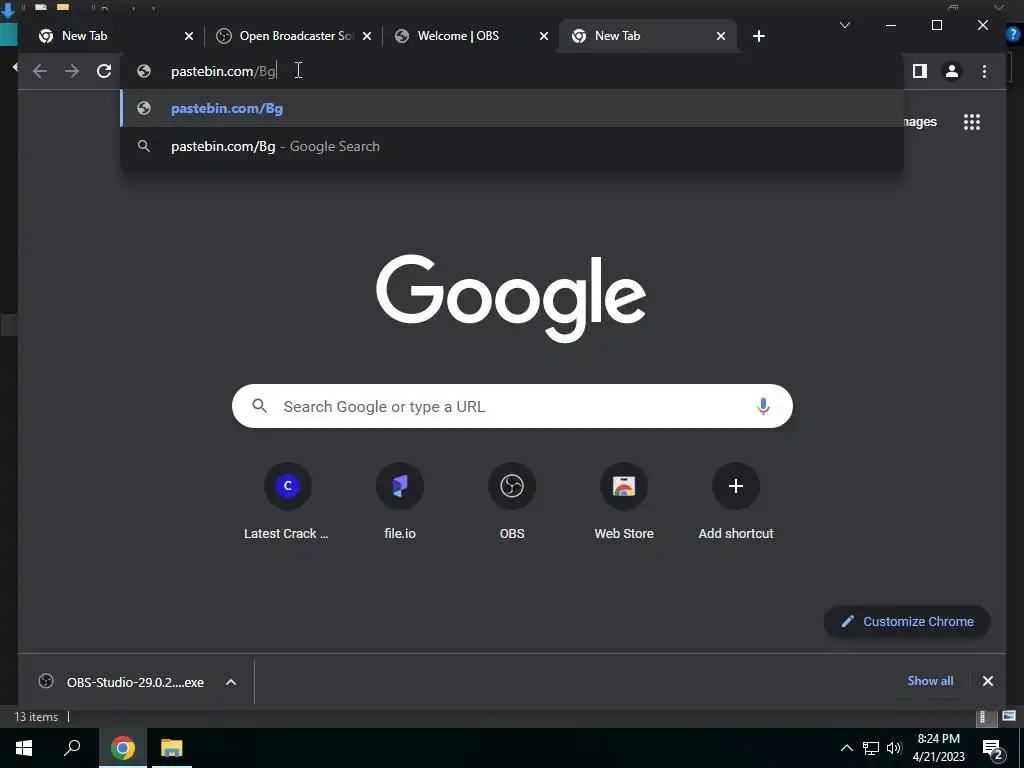Click the Images link

click(x=920, y=122)
